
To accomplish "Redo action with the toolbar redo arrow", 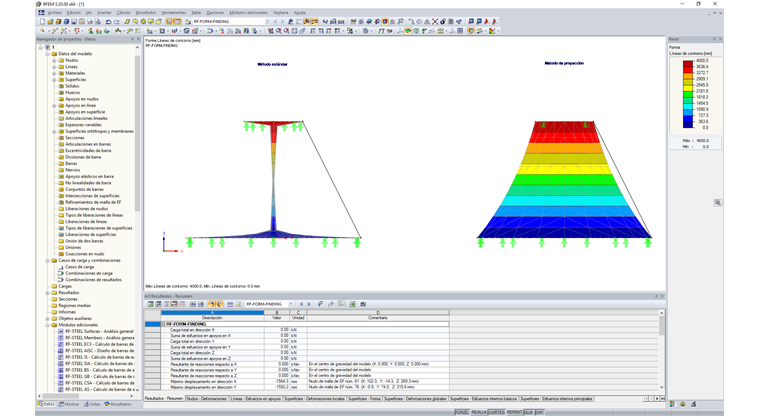I will pyautogui.click(x=116, y=21).
